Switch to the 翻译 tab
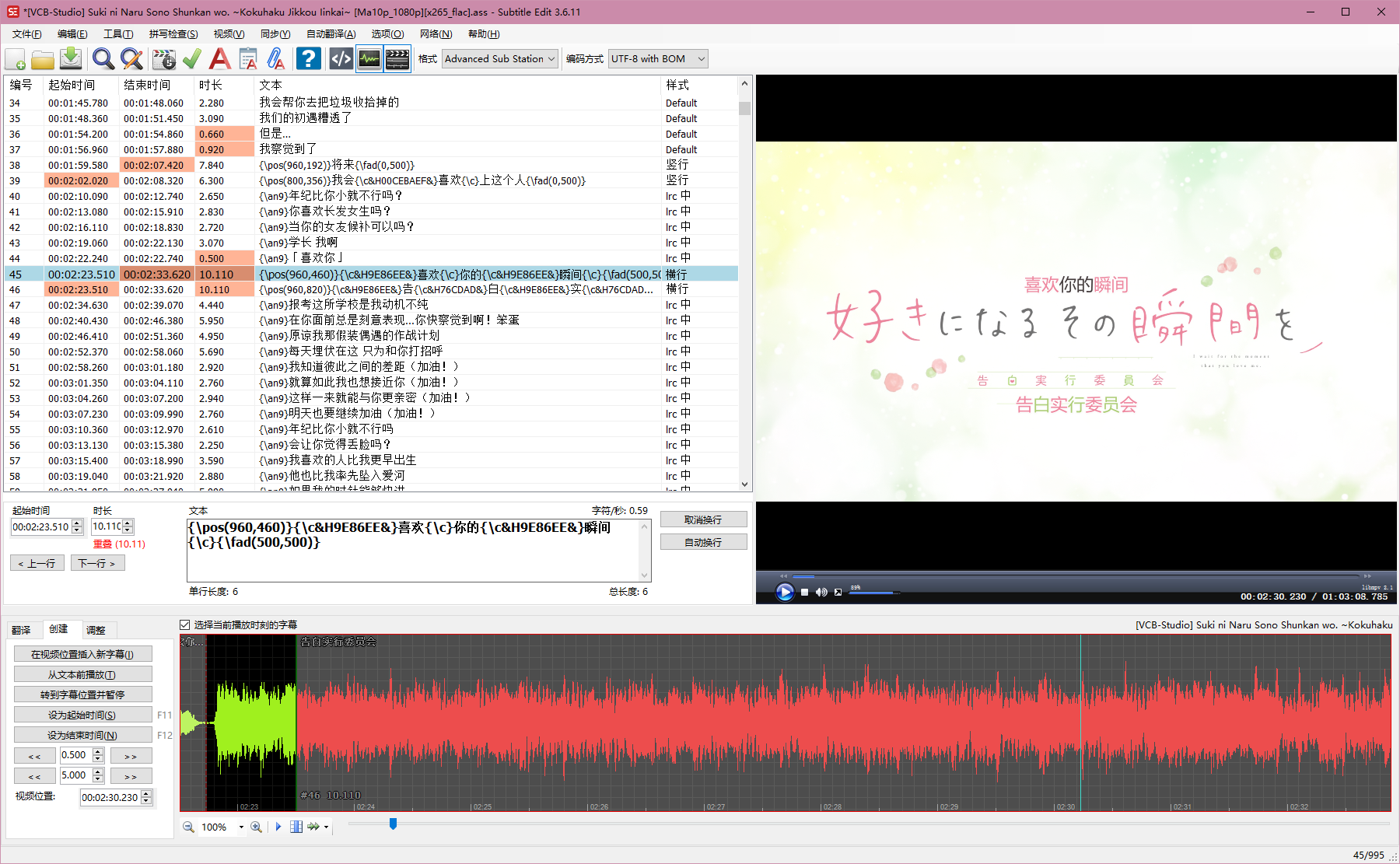 click(x=22, y=630)
